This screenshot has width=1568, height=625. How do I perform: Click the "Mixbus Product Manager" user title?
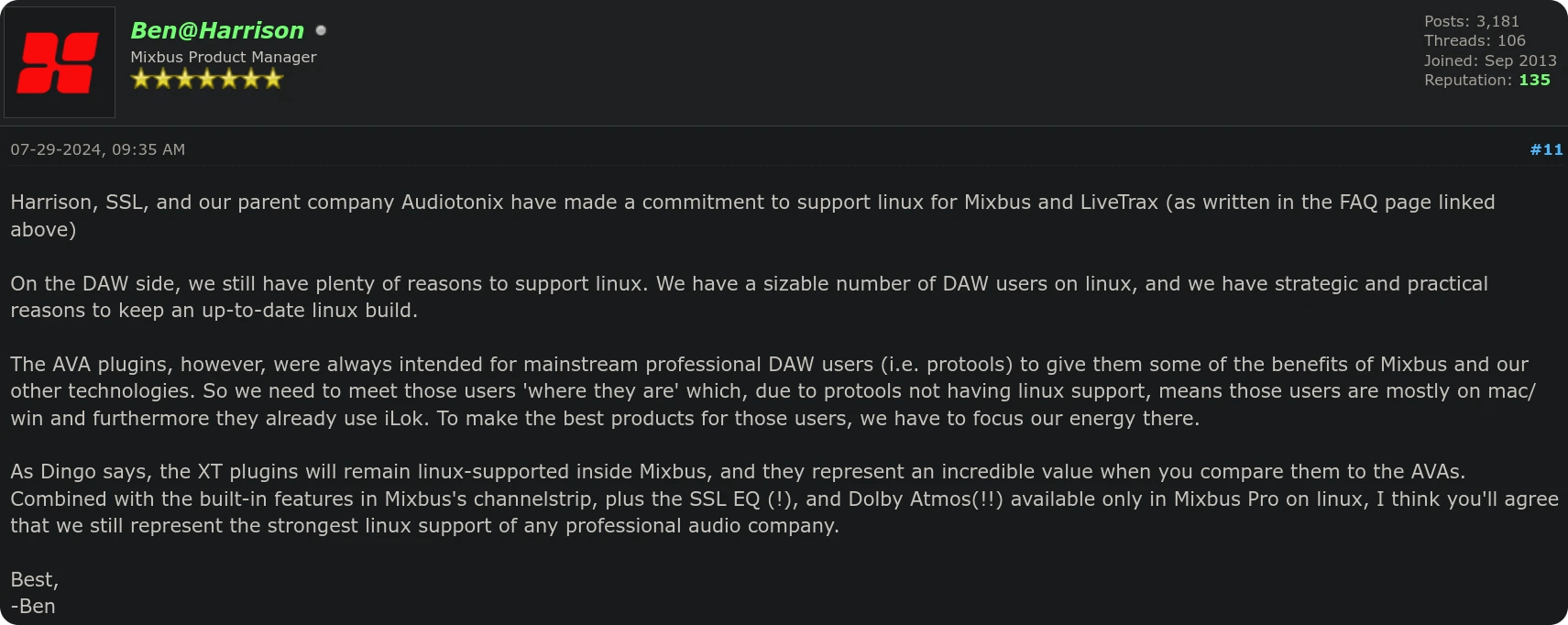[x=224, y=57]
